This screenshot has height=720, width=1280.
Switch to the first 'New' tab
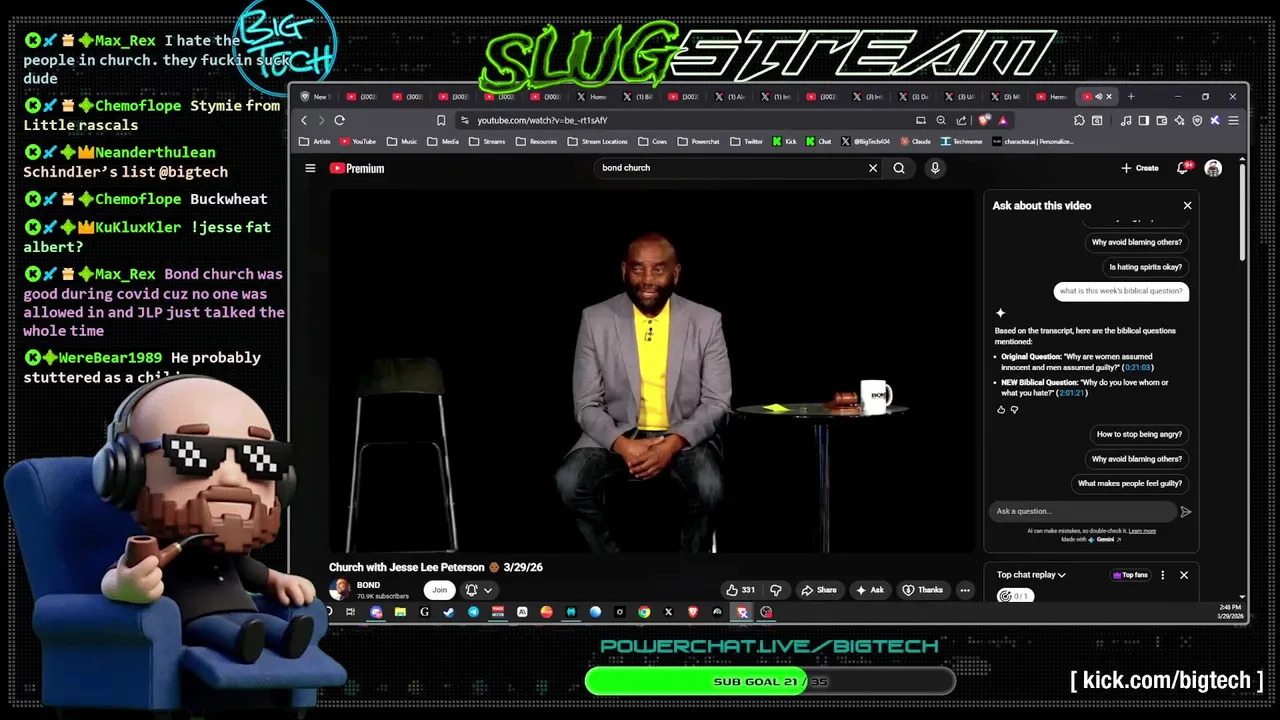coord(315,97)
